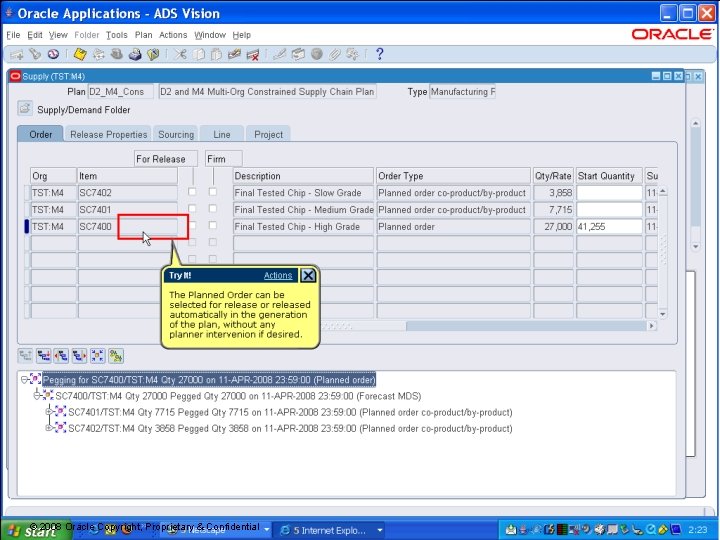Click the Print toolbar icon

135,54
